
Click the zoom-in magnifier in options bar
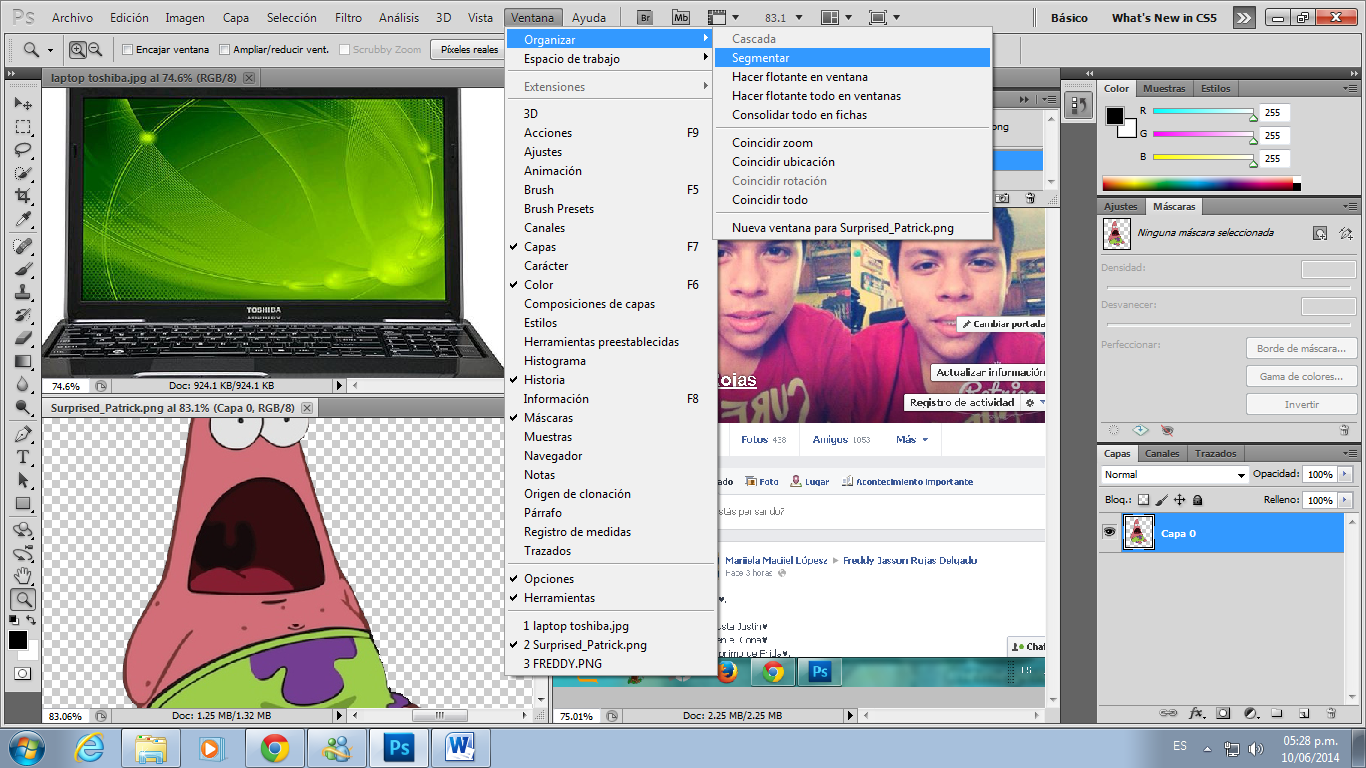pos(78,49)
